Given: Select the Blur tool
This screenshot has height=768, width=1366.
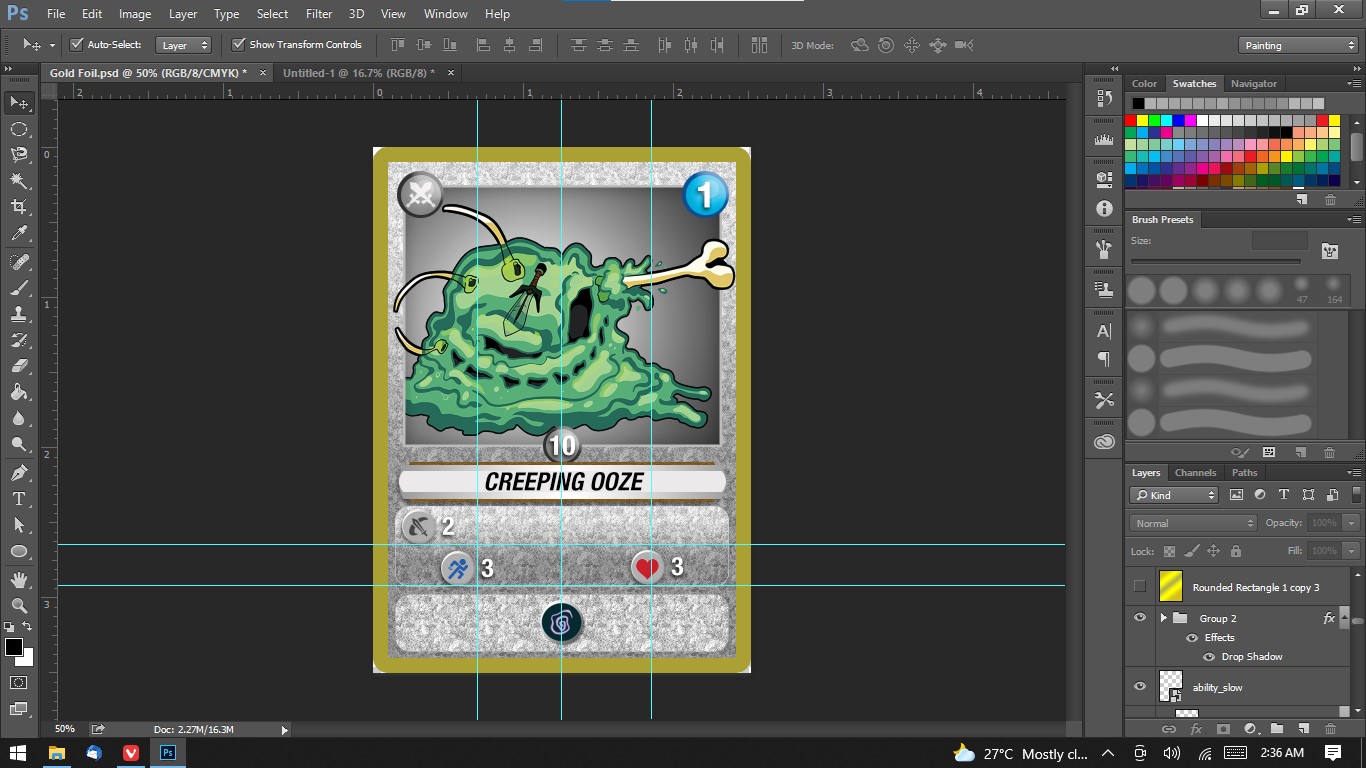Looking at the screenshot, I should [19, 418].
